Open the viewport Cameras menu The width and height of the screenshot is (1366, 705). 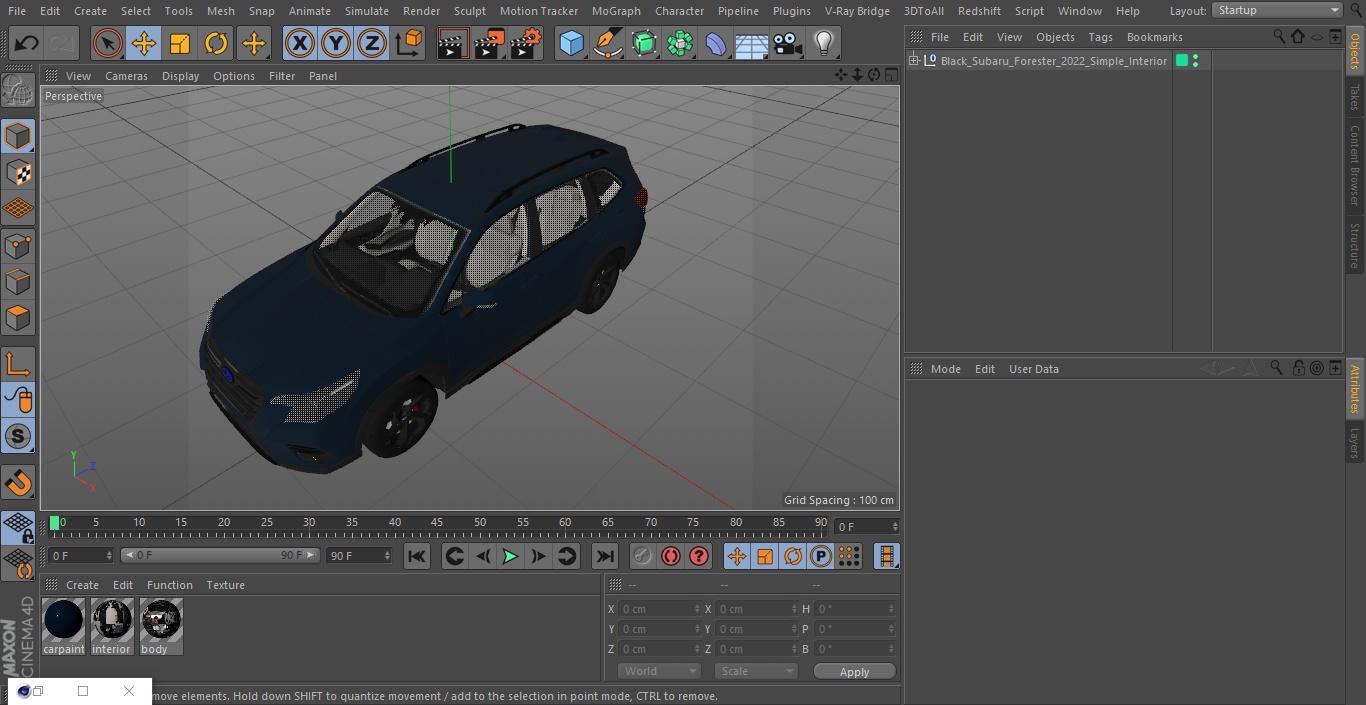click(126, 76)
